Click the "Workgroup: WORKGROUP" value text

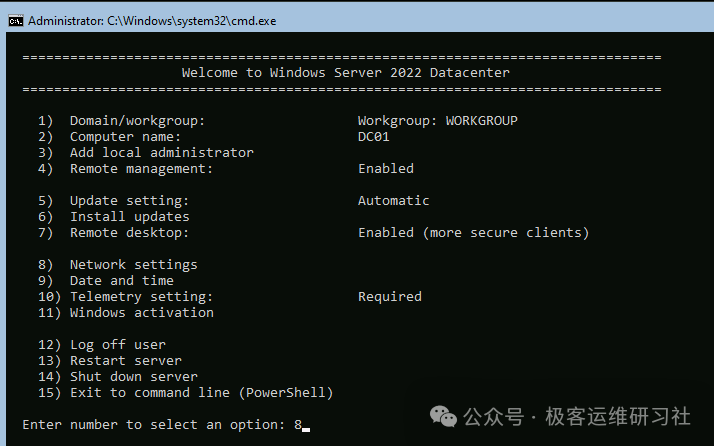(438, 121)
